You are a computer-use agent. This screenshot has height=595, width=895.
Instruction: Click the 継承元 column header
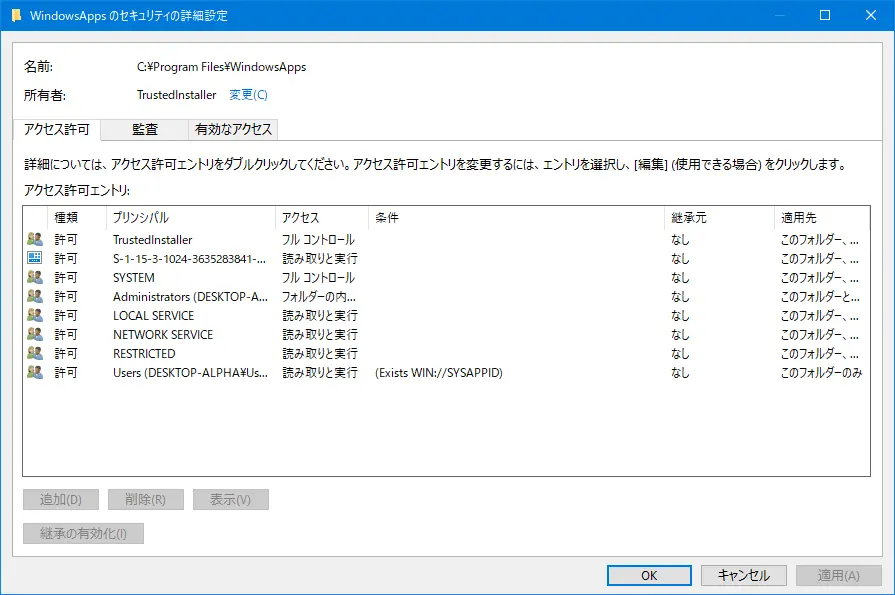tap(720, 218)
